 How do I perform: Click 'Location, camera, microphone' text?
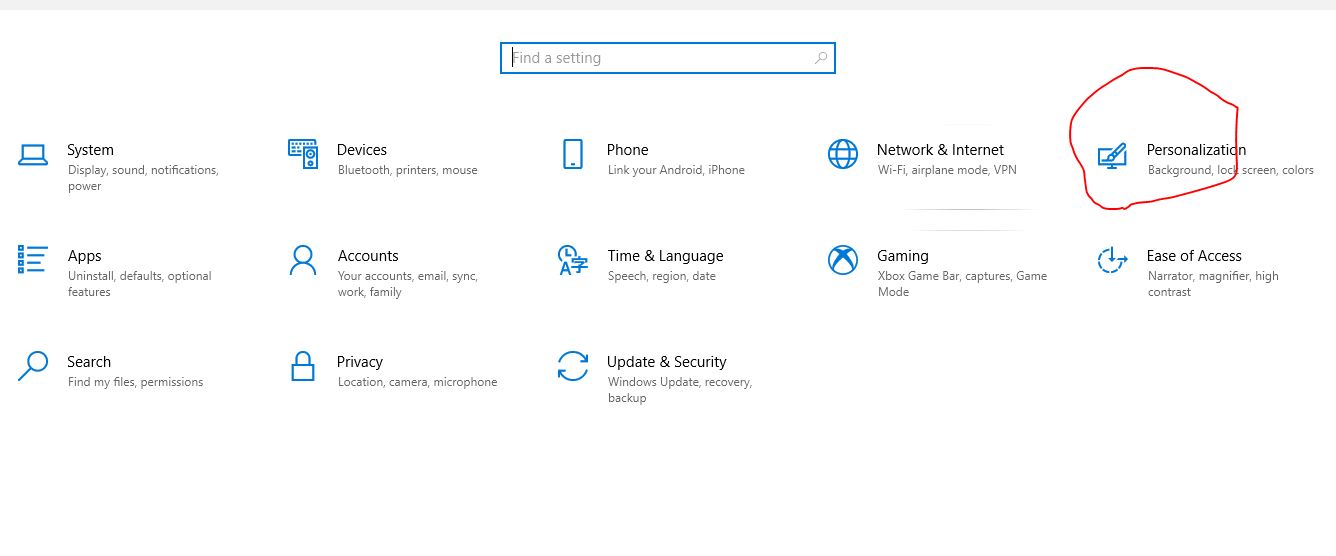point(417,382)
